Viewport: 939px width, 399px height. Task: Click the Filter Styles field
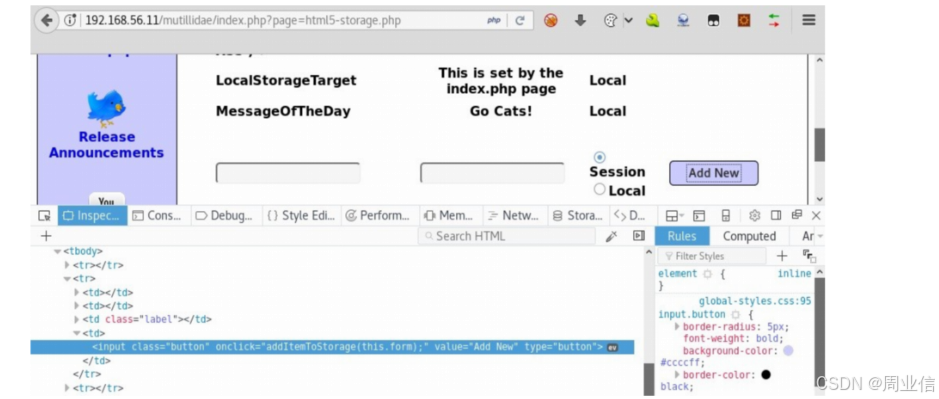711,256
